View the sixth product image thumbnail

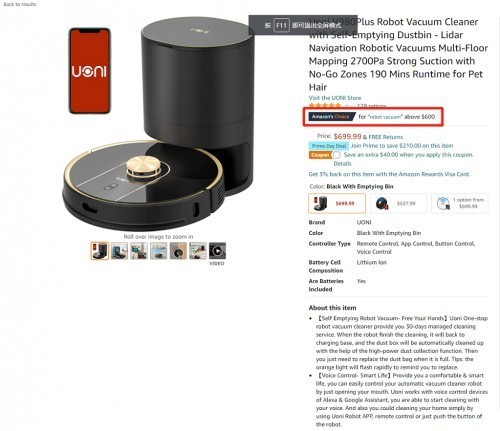[198, 251]
